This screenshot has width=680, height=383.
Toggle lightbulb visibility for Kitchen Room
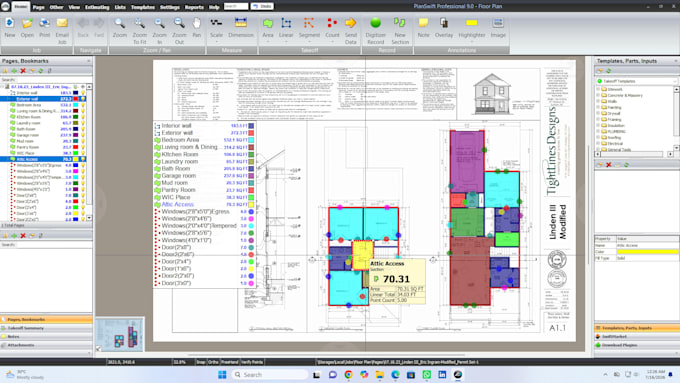(x=83, y=117)
